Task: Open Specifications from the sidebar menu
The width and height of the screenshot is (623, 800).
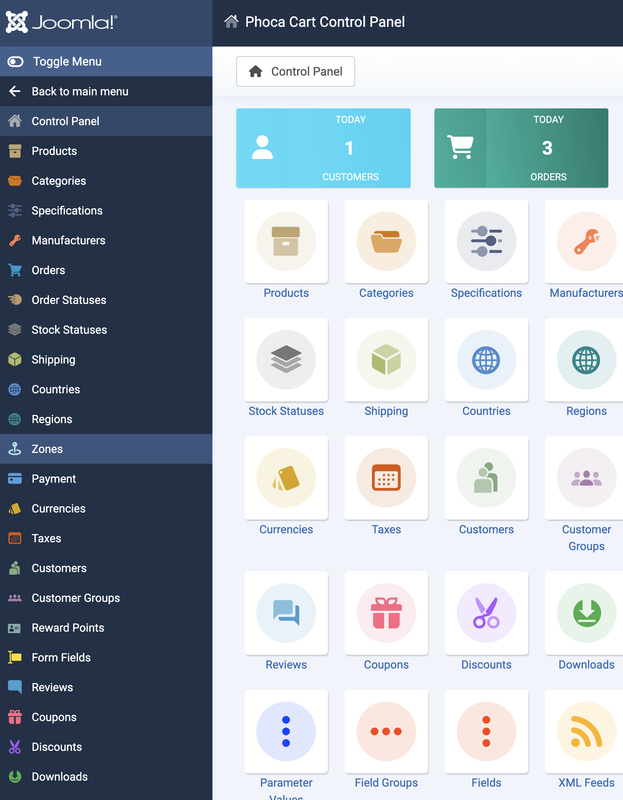Action: coord(106,210)
